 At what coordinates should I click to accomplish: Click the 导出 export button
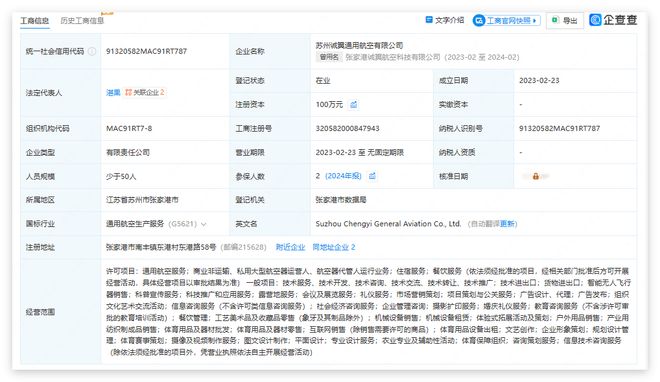click(565, 20)
